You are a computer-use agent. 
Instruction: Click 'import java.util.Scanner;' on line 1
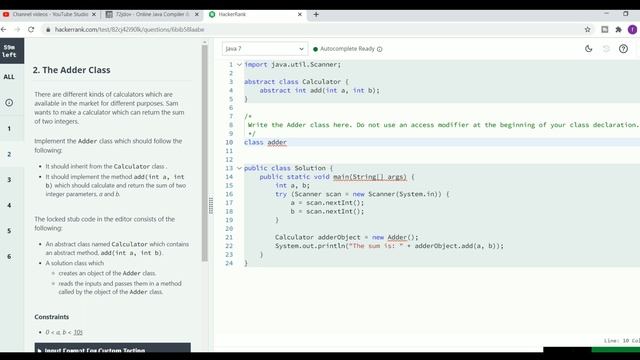click(x=292, y=64)
